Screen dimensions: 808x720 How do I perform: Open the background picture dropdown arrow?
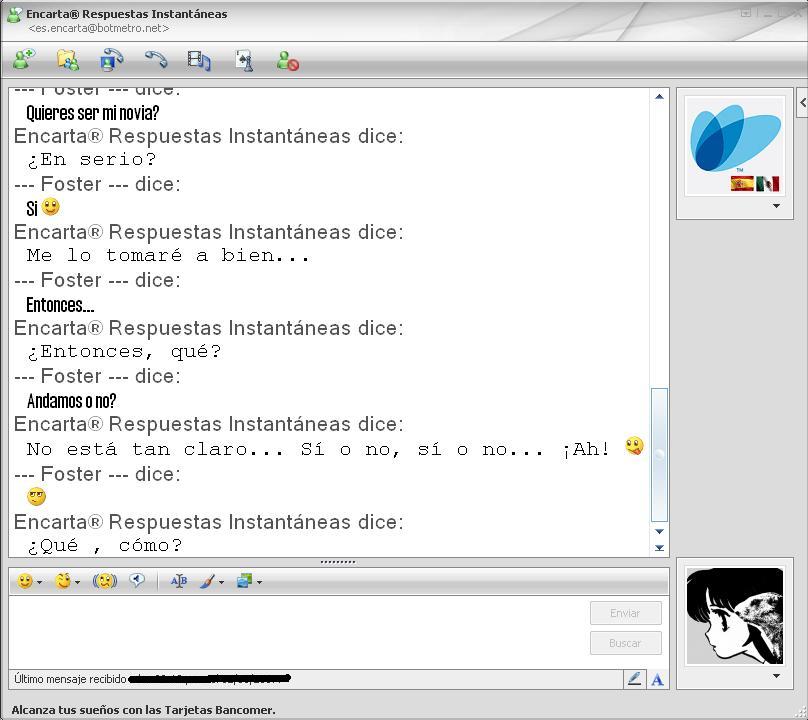[x=259, y=582]
